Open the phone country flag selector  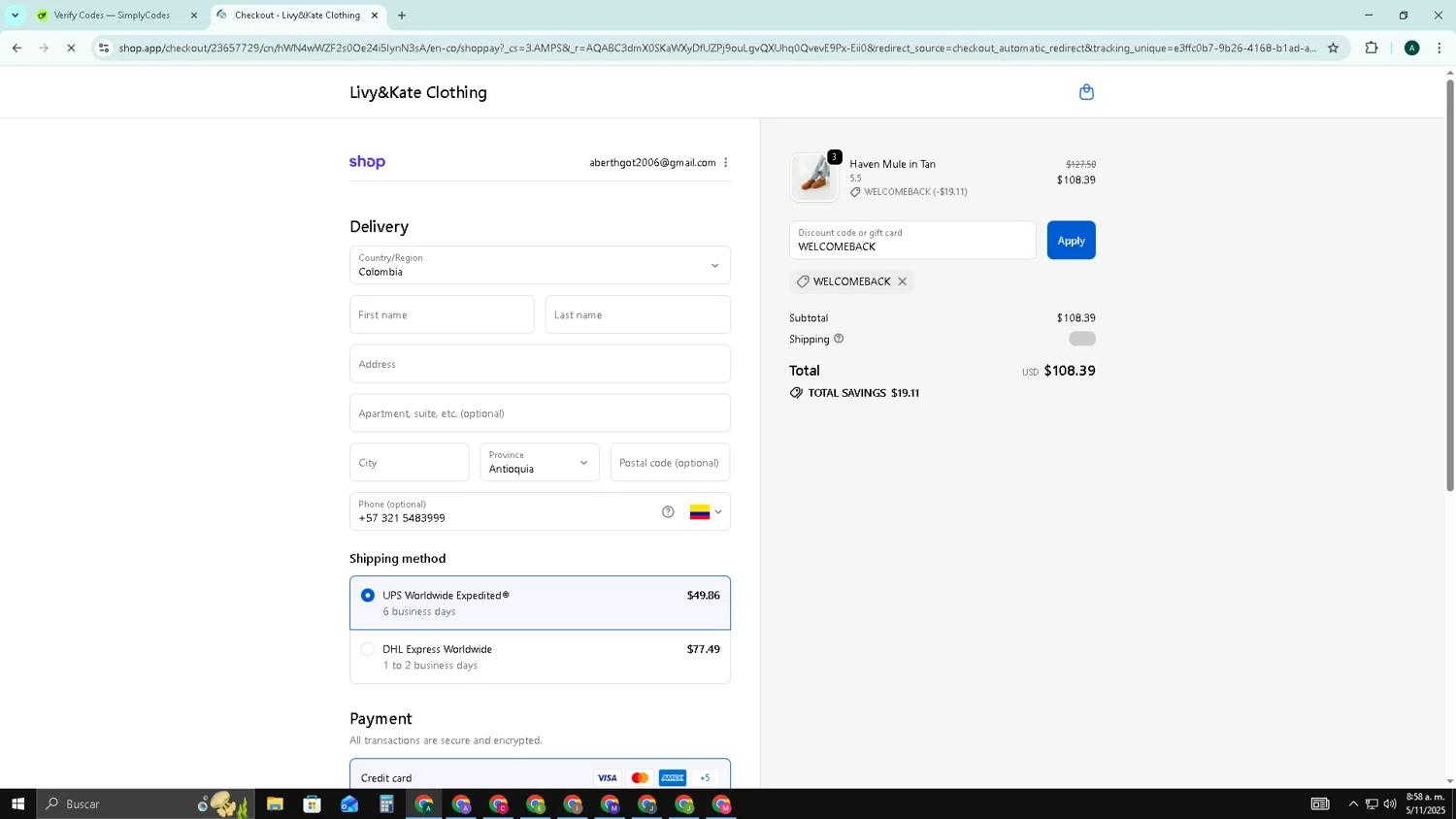706,512
